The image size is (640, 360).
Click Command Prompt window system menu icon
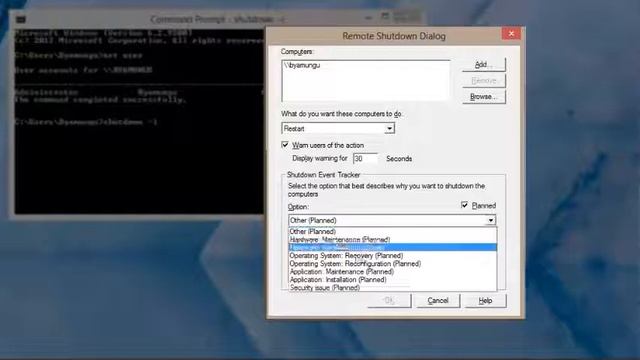pos(21,19)
